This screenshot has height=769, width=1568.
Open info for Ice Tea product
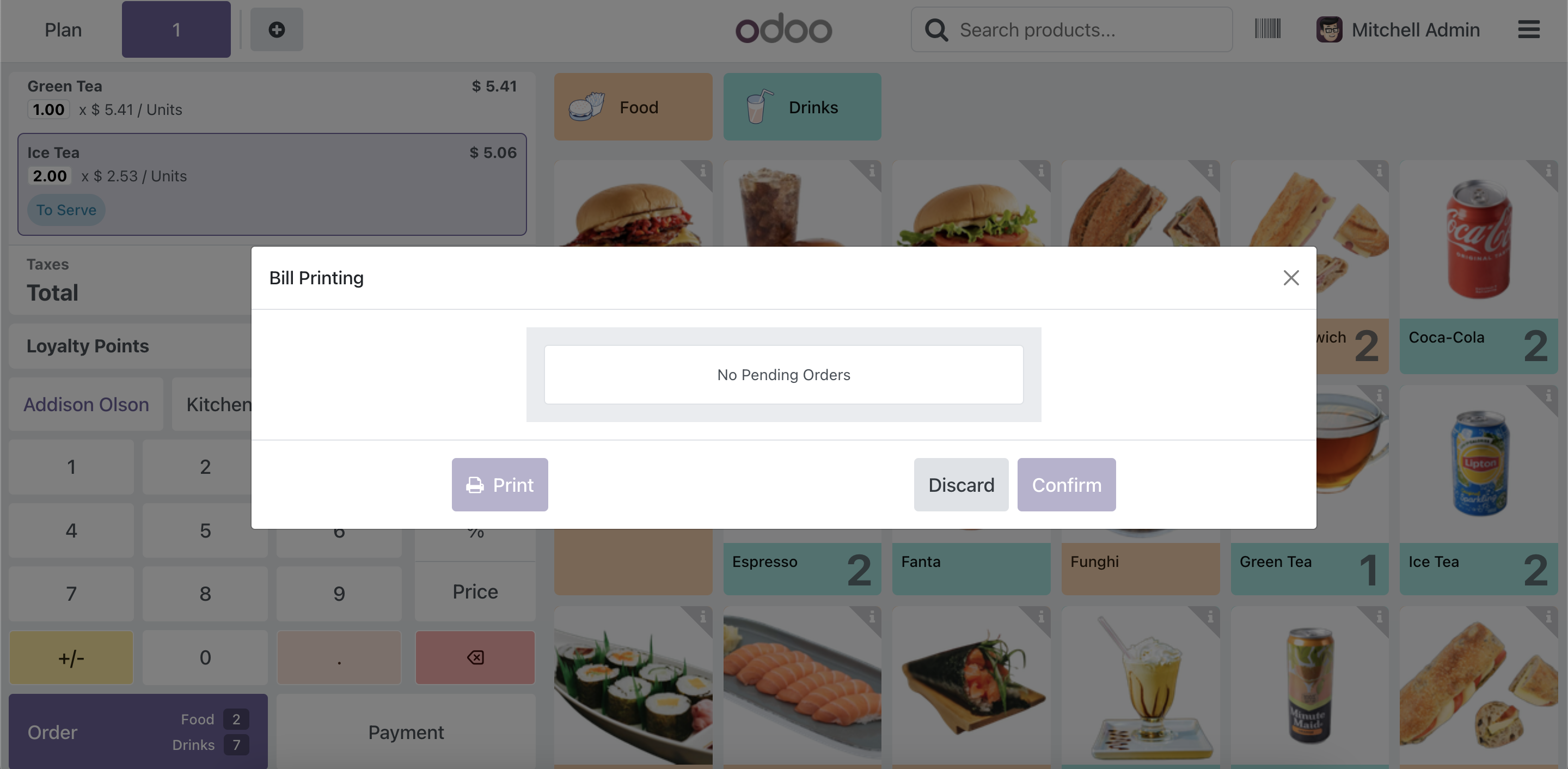point(1548,396)
